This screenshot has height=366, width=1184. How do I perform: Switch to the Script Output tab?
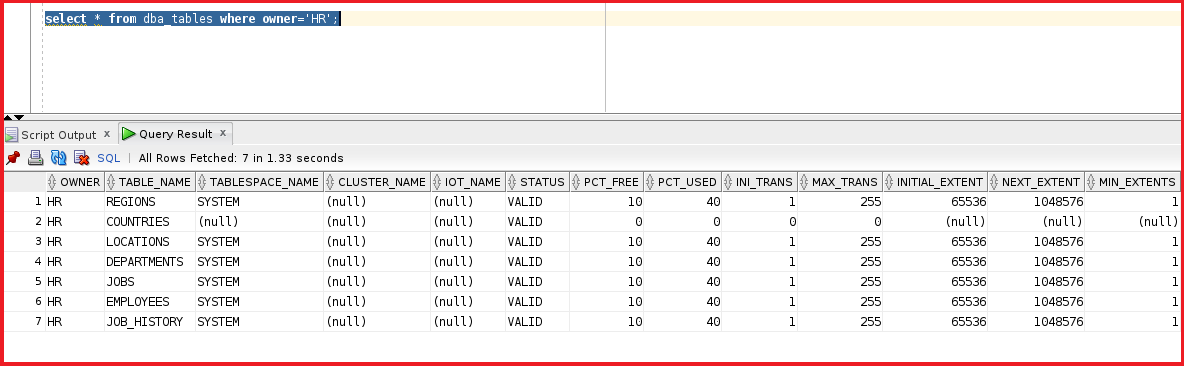(x=59, y=134)
